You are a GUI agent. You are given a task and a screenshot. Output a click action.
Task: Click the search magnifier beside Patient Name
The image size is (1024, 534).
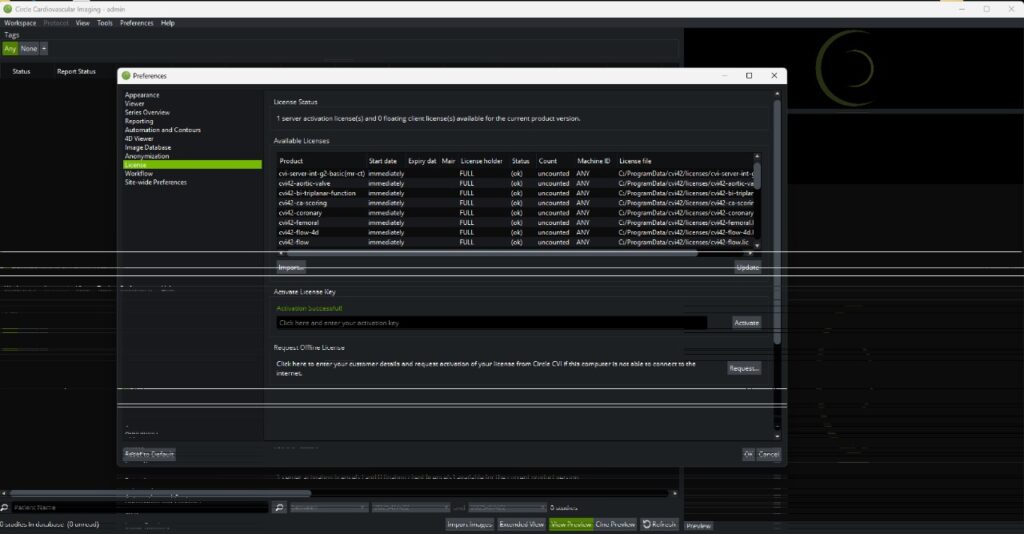[x=6, y=508]
